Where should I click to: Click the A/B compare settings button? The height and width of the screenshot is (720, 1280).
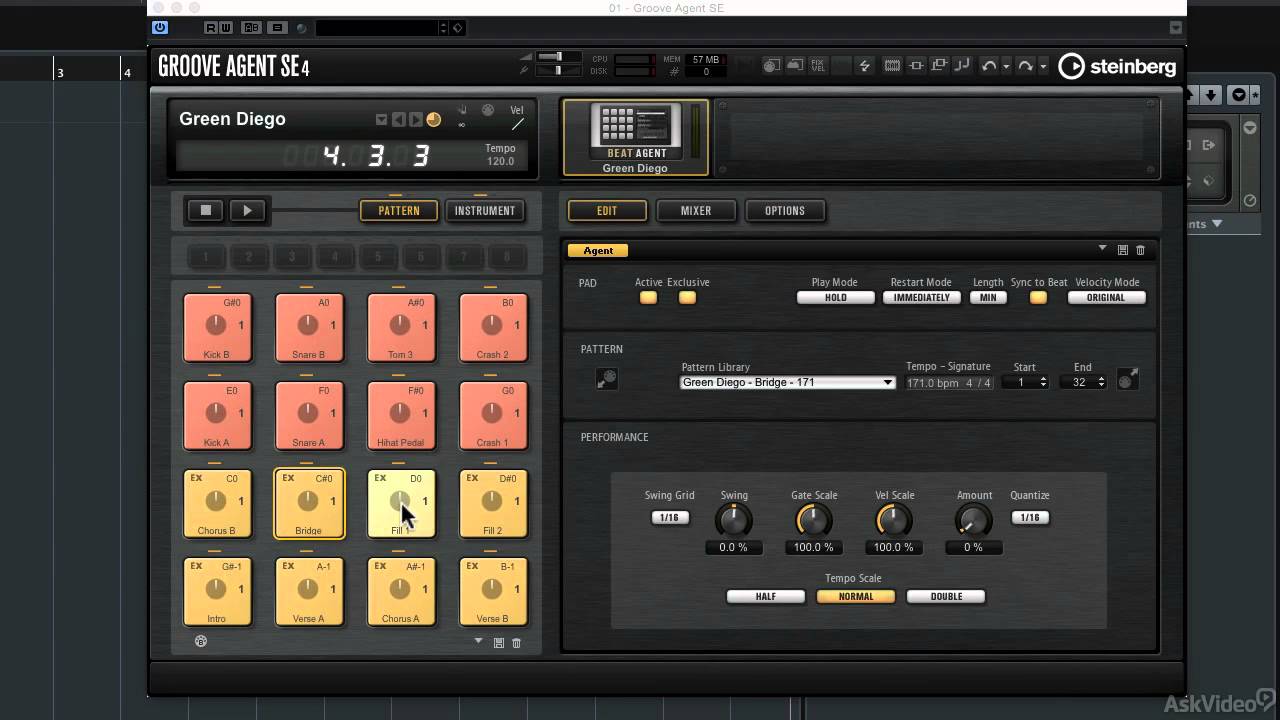pyautogui.click(x=252, y=28)
